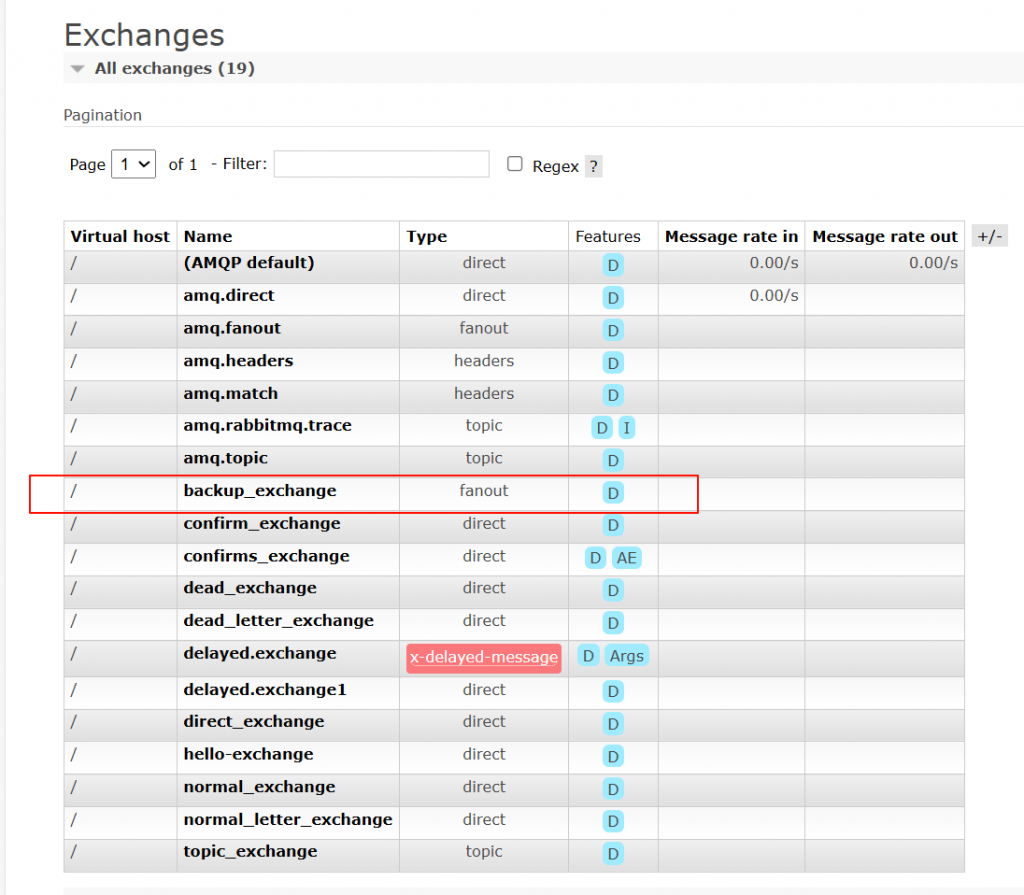Open the confirms_exchange link
The height and width of the screenshot is (895, 1024).
[266, 556]
